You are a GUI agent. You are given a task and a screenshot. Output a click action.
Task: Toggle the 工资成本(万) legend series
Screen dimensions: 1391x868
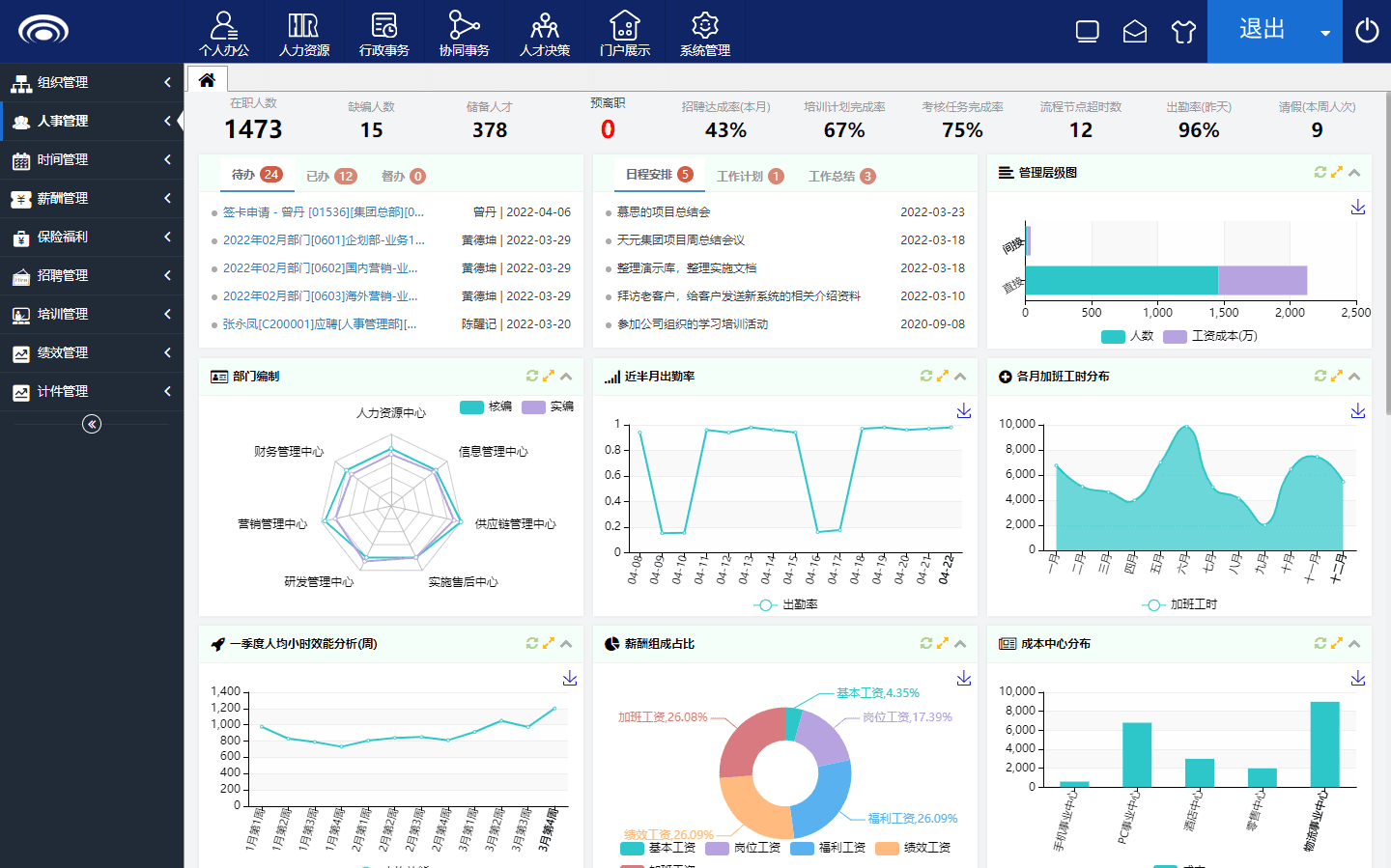pyautogui.click(x=1209, y=336)
